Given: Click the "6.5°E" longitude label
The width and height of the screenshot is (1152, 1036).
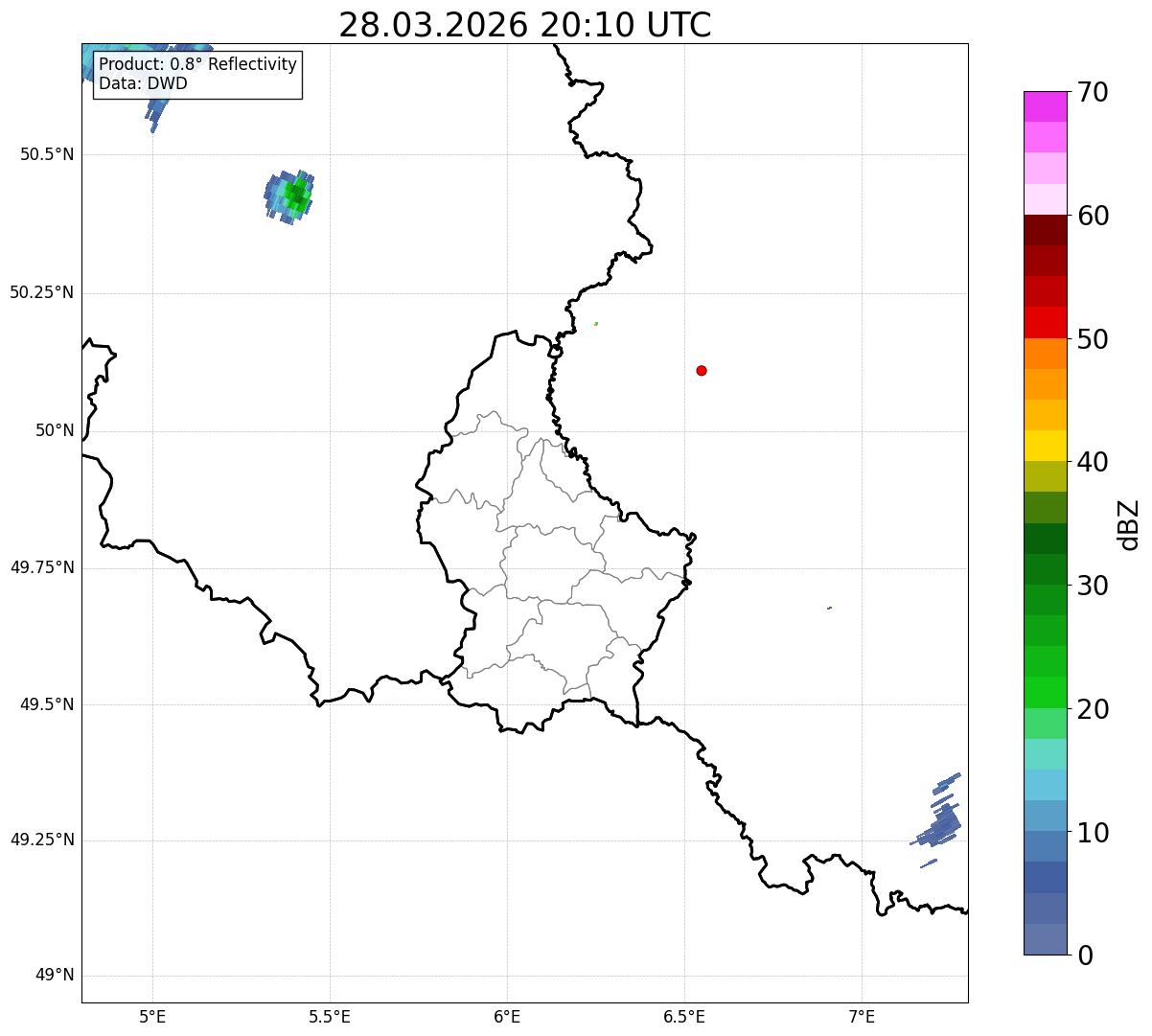Looking at the screenshot, I should coord(684,1016).
